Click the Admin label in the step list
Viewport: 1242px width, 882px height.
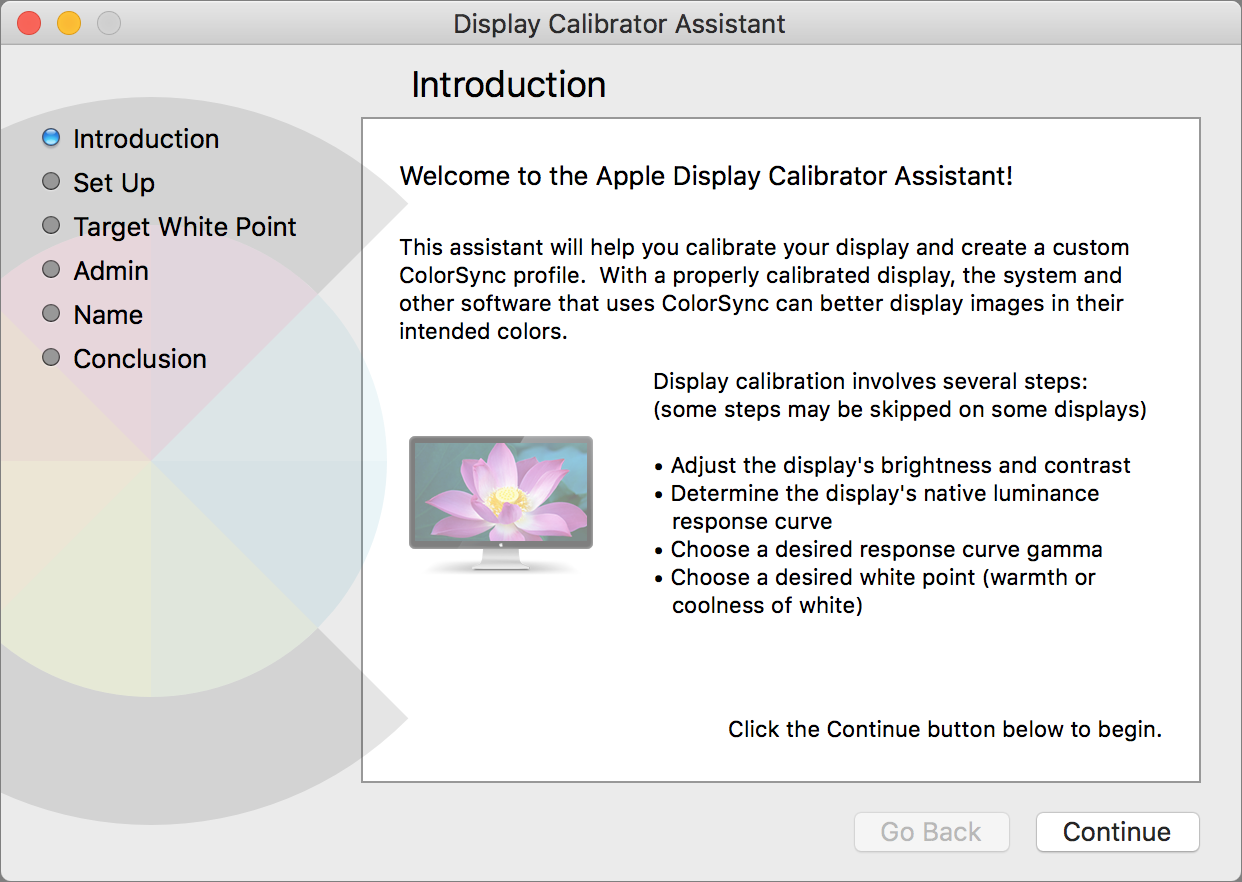[111, 271]
